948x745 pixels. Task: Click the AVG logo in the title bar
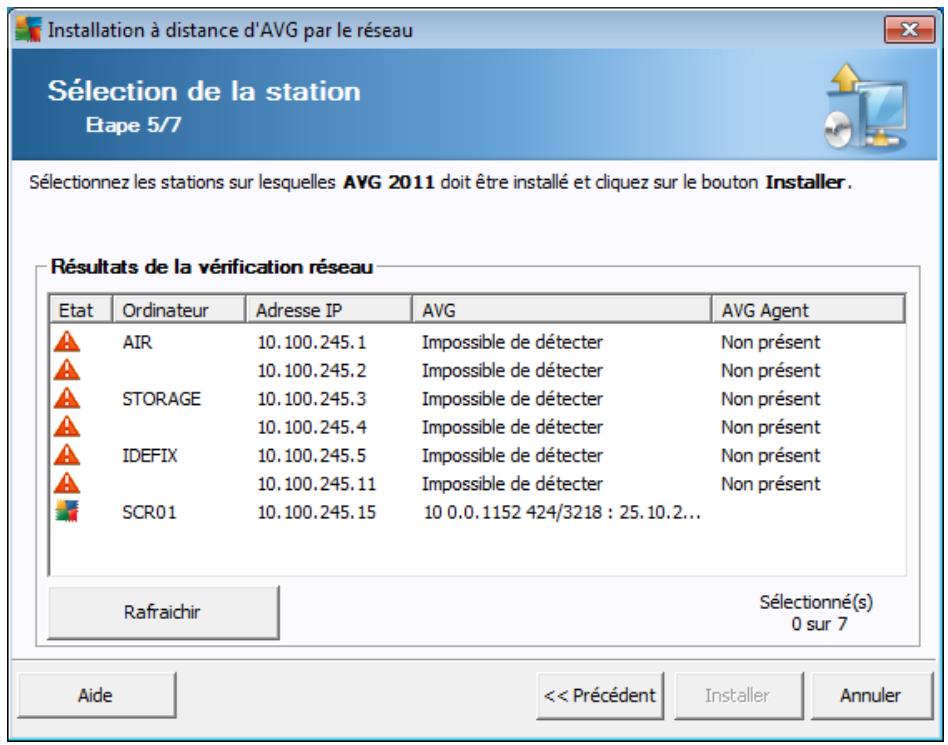coord(28,29)
